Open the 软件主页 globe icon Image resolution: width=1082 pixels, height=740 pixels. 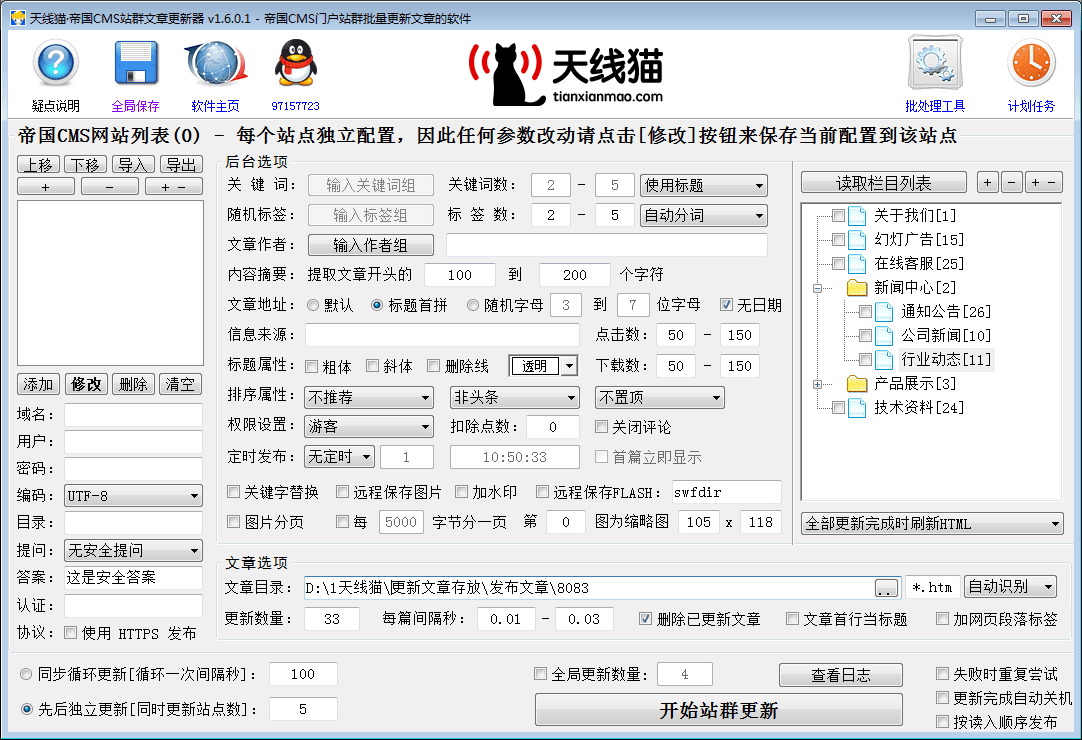[x=215, y=64]
